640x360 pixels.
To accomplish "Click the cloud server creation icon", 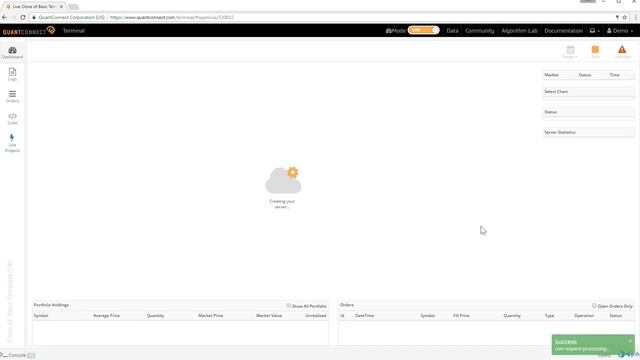I will [283, 180].
